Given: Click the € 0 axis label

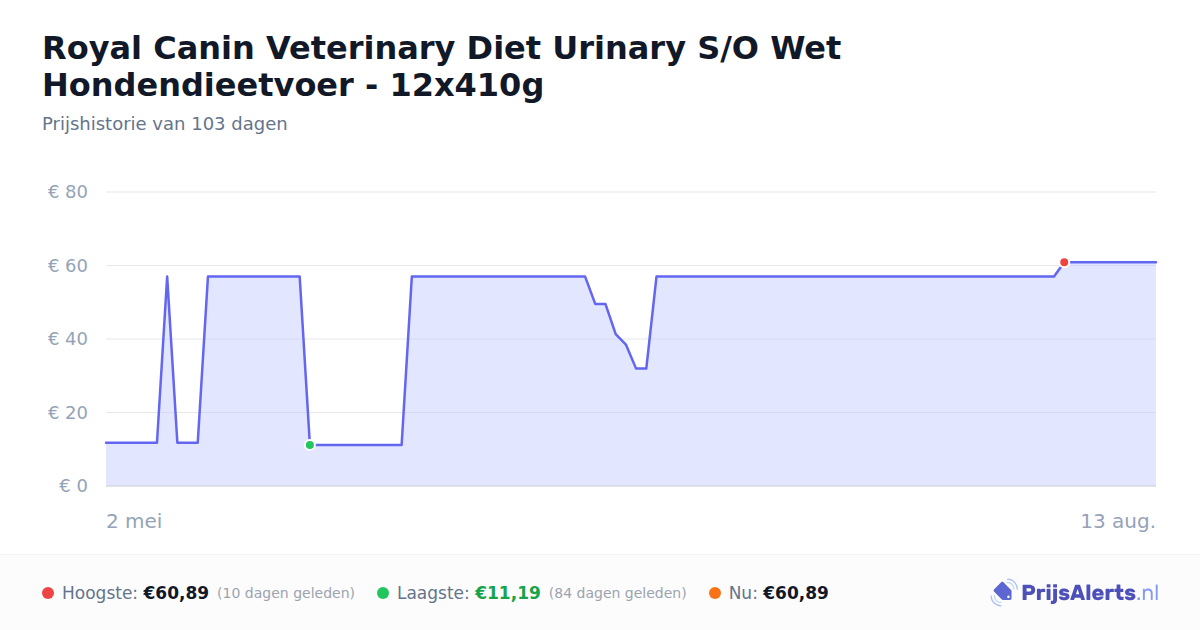Looking at the screenshot, I should pos(74,486).
